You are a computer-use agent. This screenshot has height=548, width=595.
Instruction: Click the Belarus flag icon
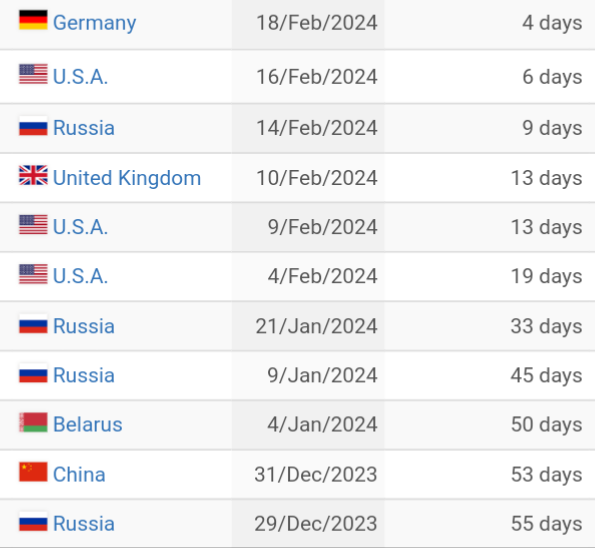33,422
